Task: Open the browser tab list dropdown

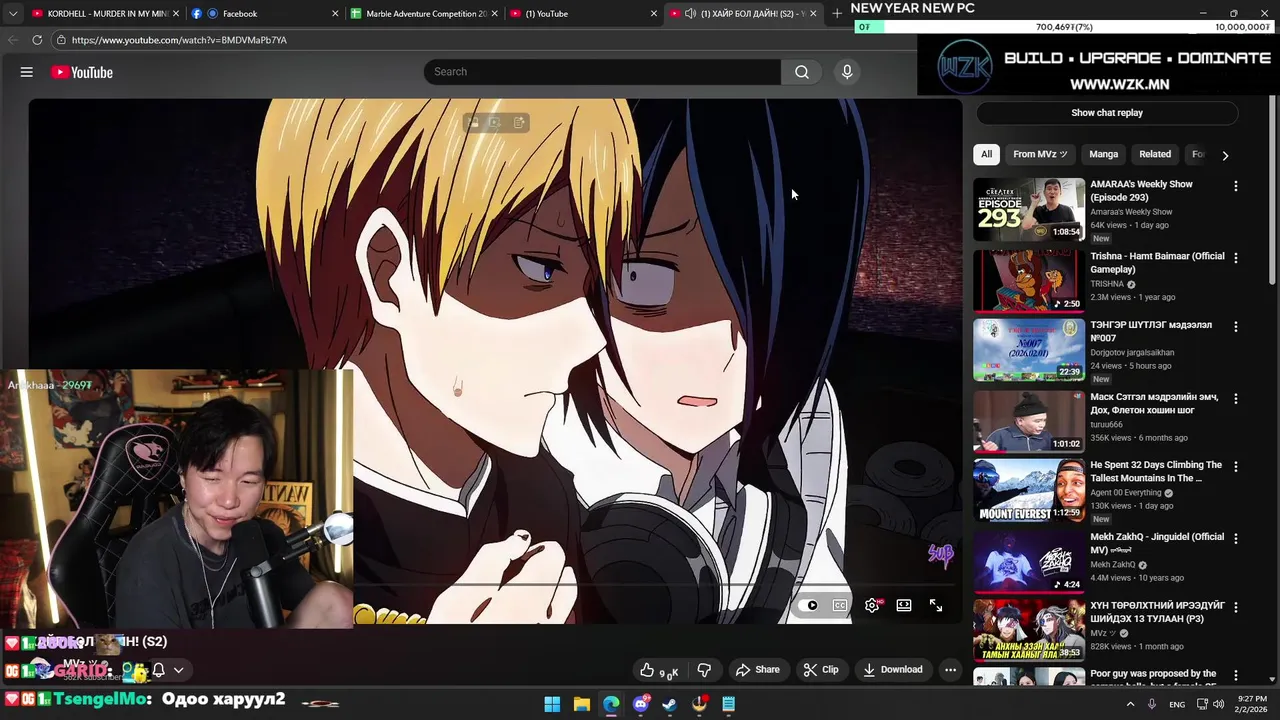Action: 13,14
